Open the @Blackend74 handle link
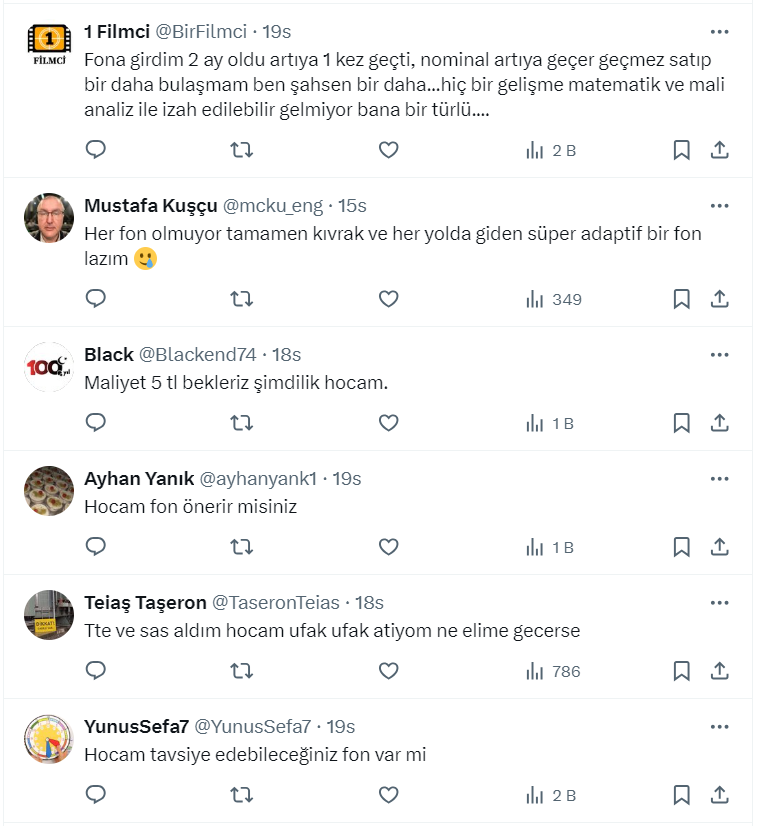The width and height of the screenshot is (761, 826). tap(197, 355)
